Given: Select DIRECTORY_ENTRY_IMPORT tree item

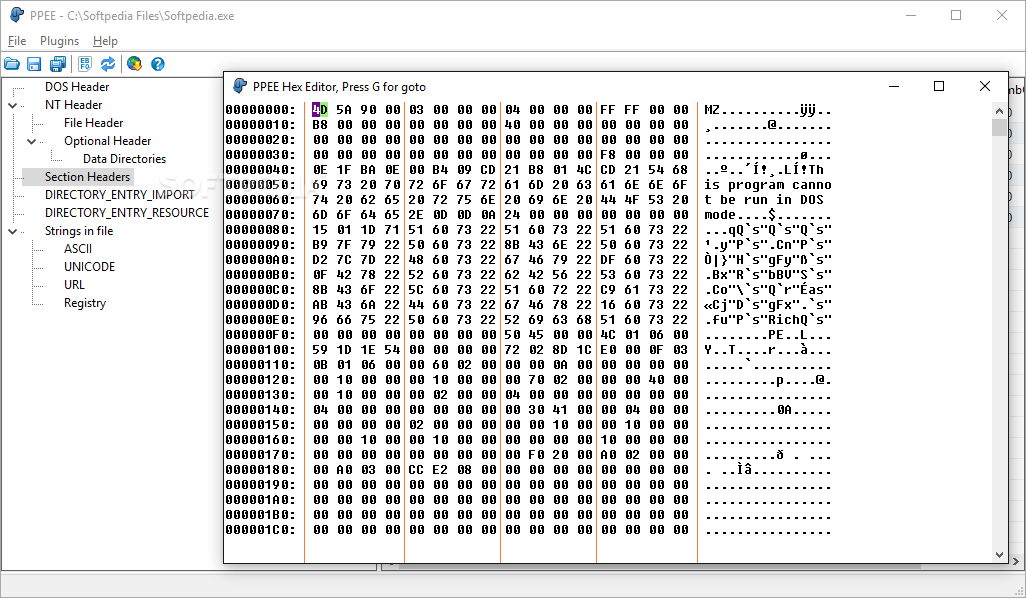Looking at the screenshot, I should pos(120,195).
